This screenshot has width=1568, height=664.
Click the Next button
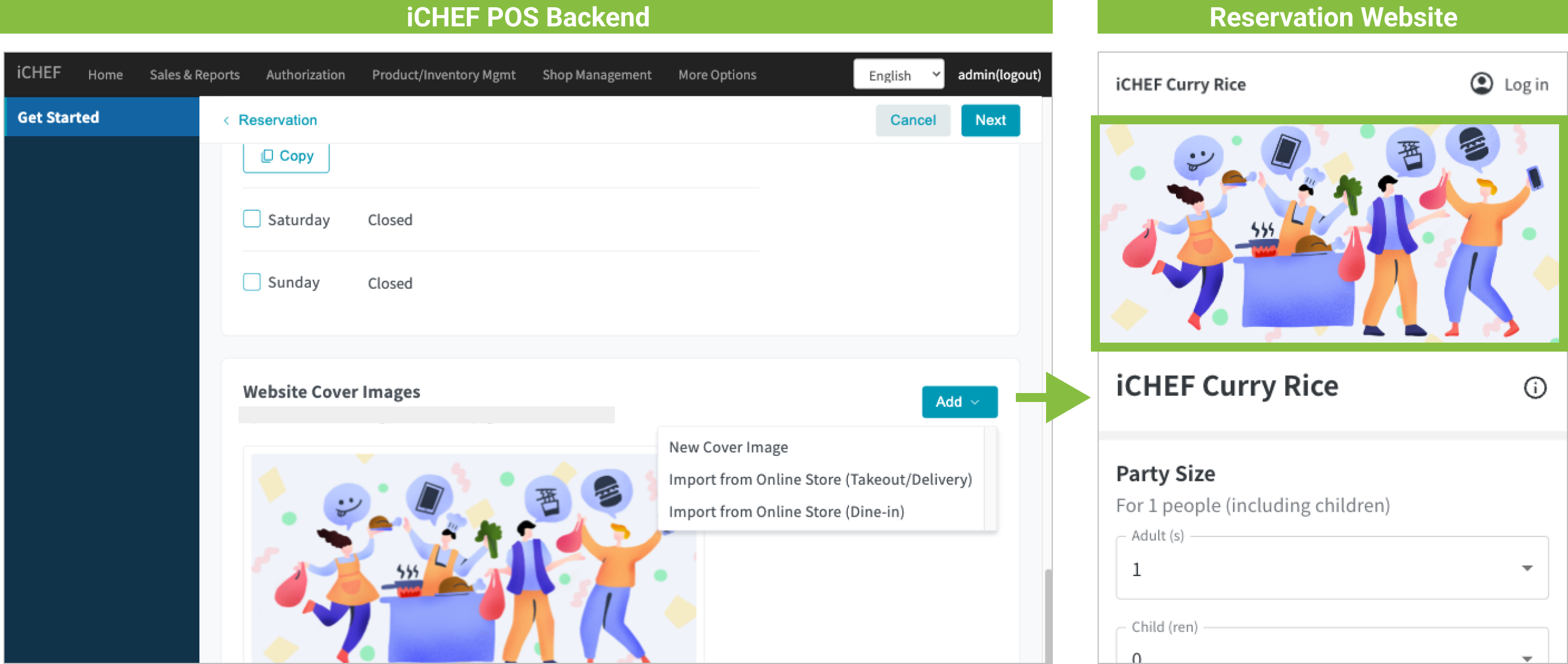tap(990, 120)
